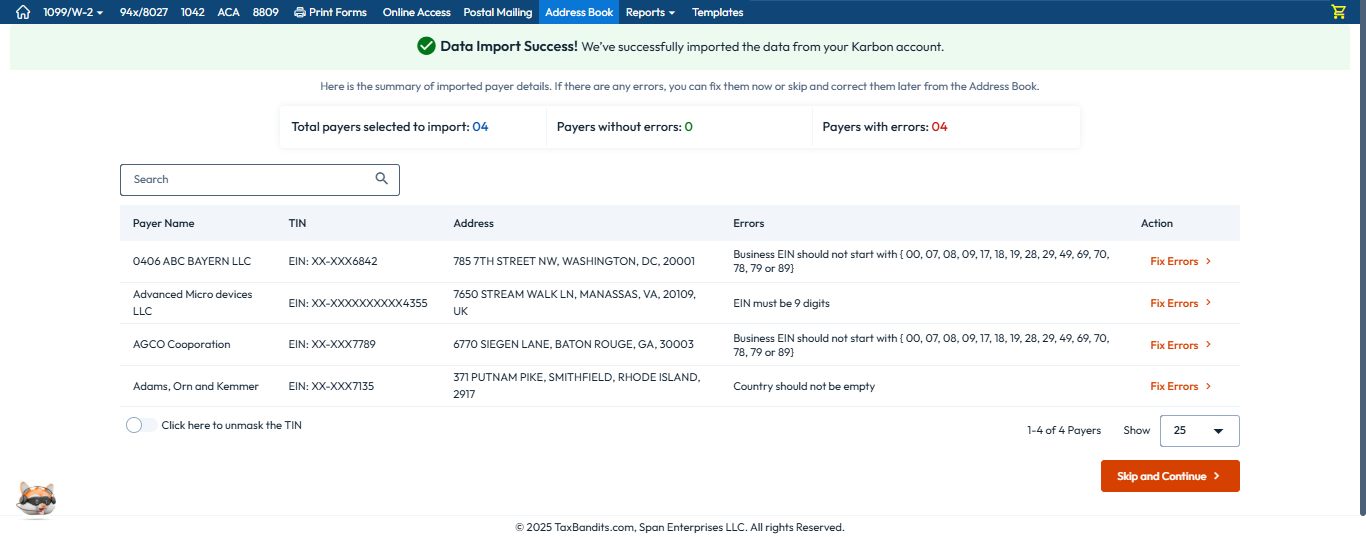The width and height of the screenshot is (1366, 537).
Task: Open the raccoon chat assistant icon
Action: pyautogui.click(x=37, y=498)
